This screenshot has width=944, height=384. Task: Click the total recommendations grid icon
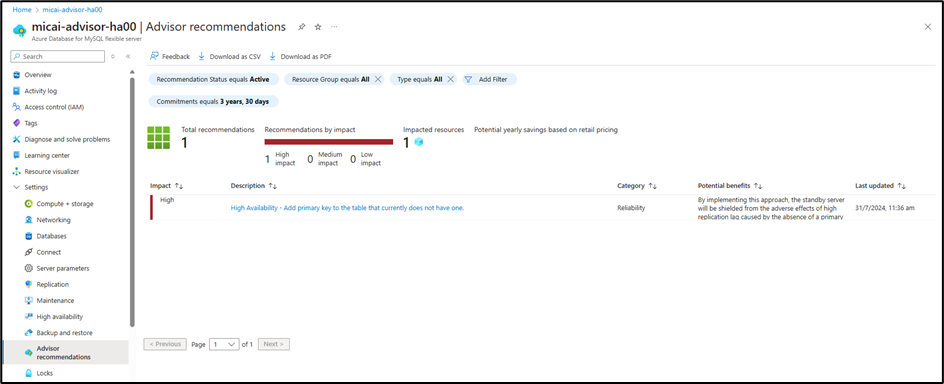[159, 138]
